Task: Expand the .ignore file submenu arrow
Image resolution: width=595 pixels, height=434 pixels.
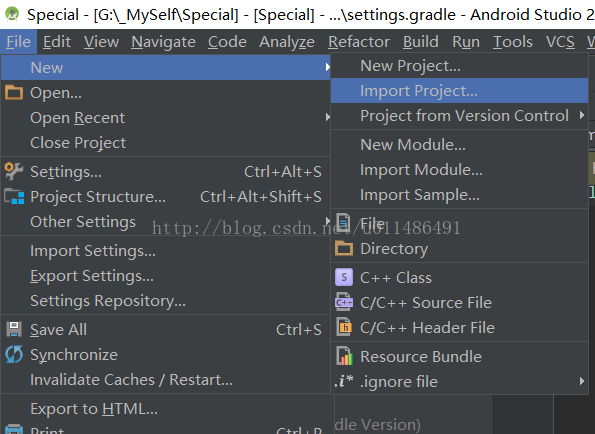Action: coord(582,381)
